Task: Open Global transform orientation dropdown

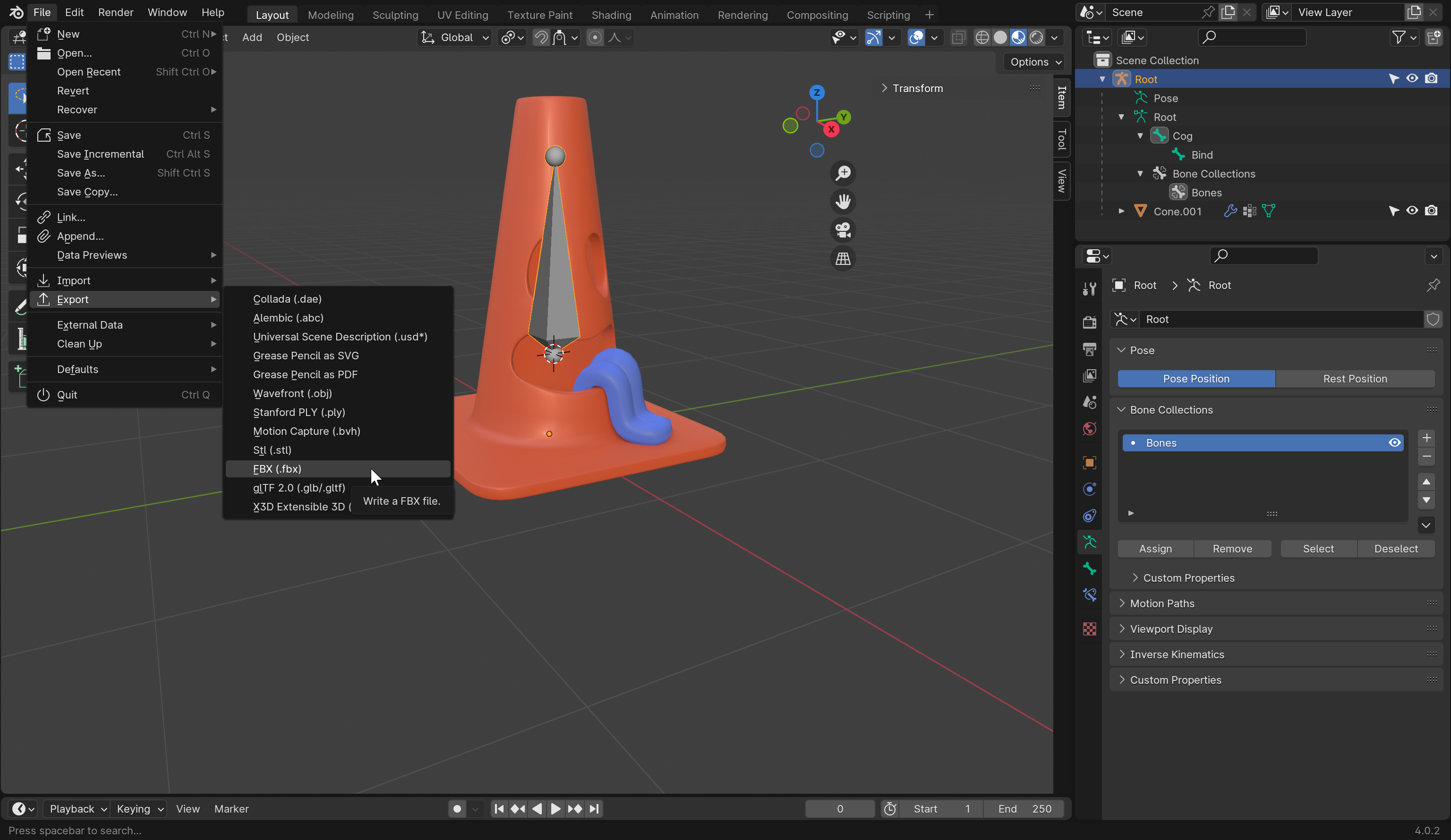Action: 455,37
